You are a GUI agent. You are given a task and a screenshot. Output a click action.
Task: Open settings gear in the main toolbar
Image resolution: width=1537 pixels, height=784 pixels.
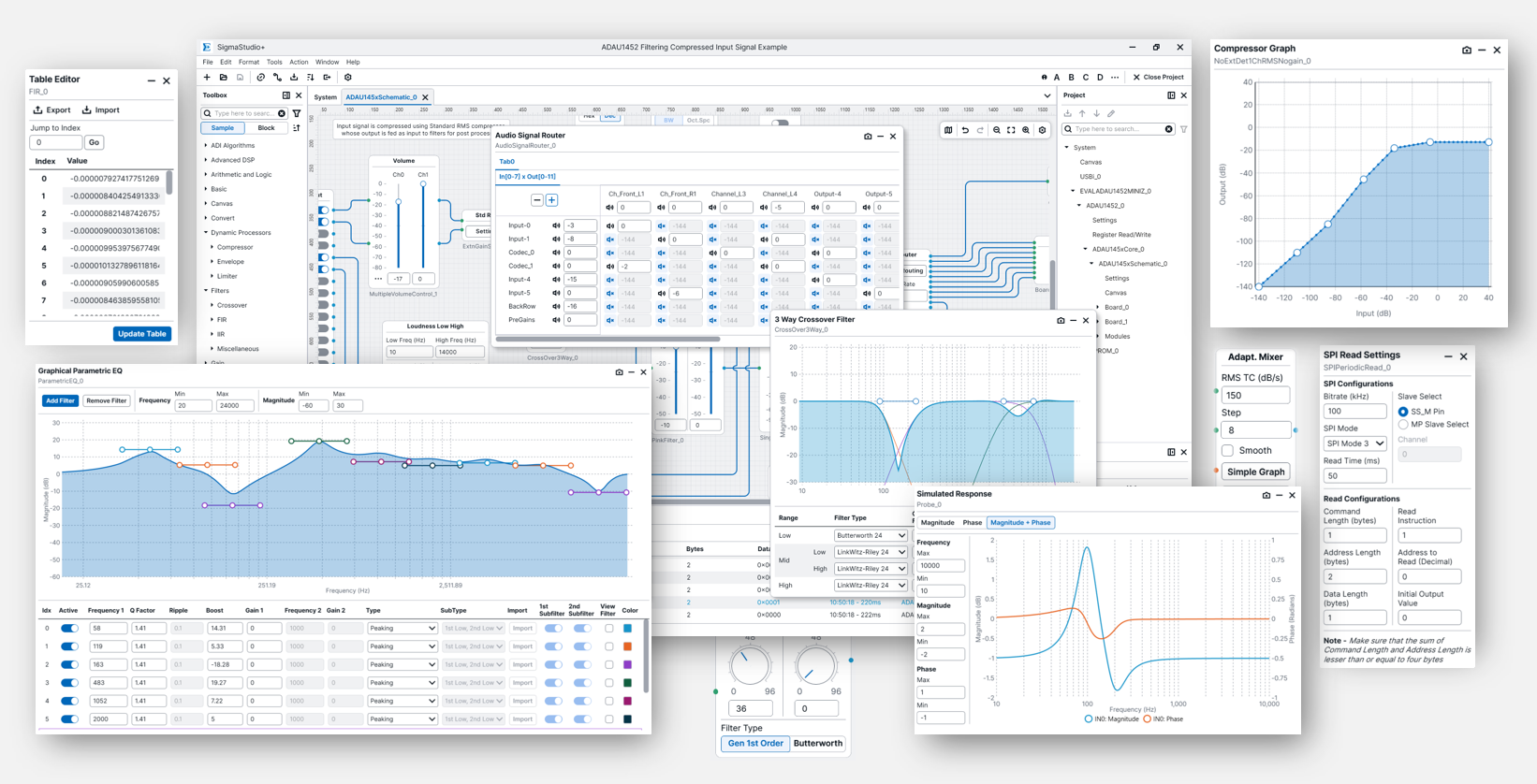pyautogui.click(x=348, y=78)
